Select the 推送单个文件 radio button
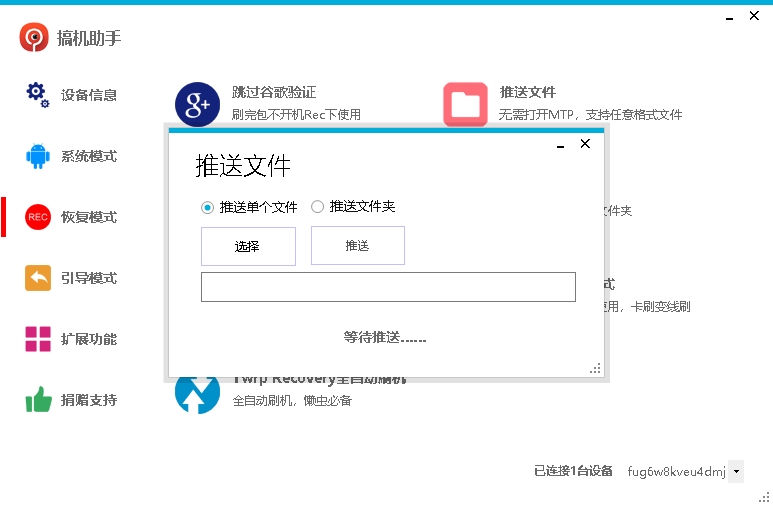773x506 pixels. [207, 208]
